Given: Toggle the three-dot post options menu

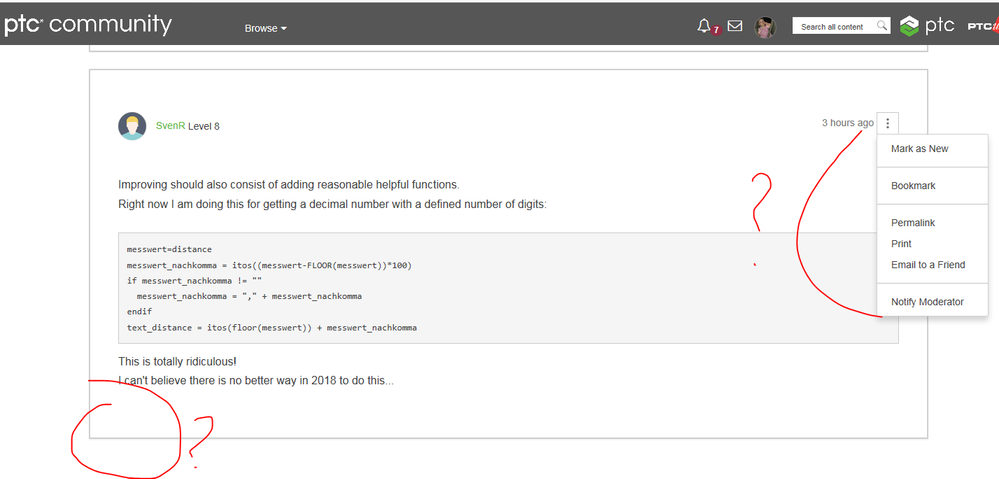Looking at the screenshot, I should tap(888, 123).
